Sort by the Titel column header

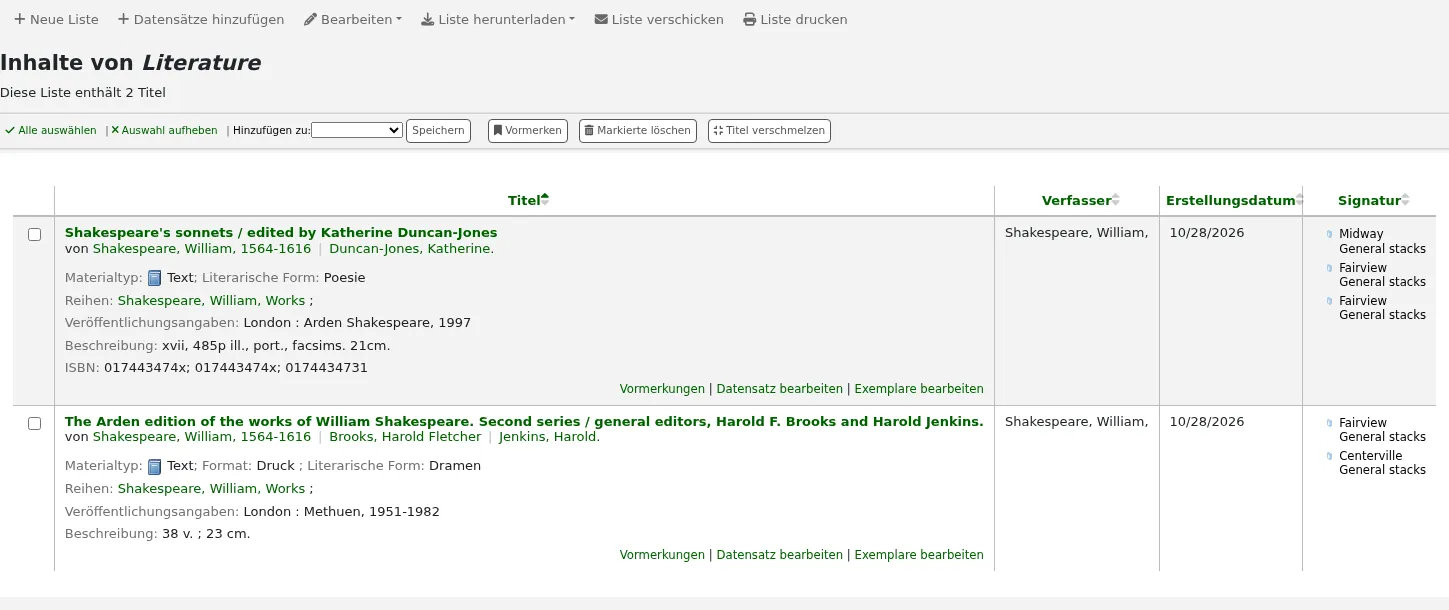[x=524, y=200]
